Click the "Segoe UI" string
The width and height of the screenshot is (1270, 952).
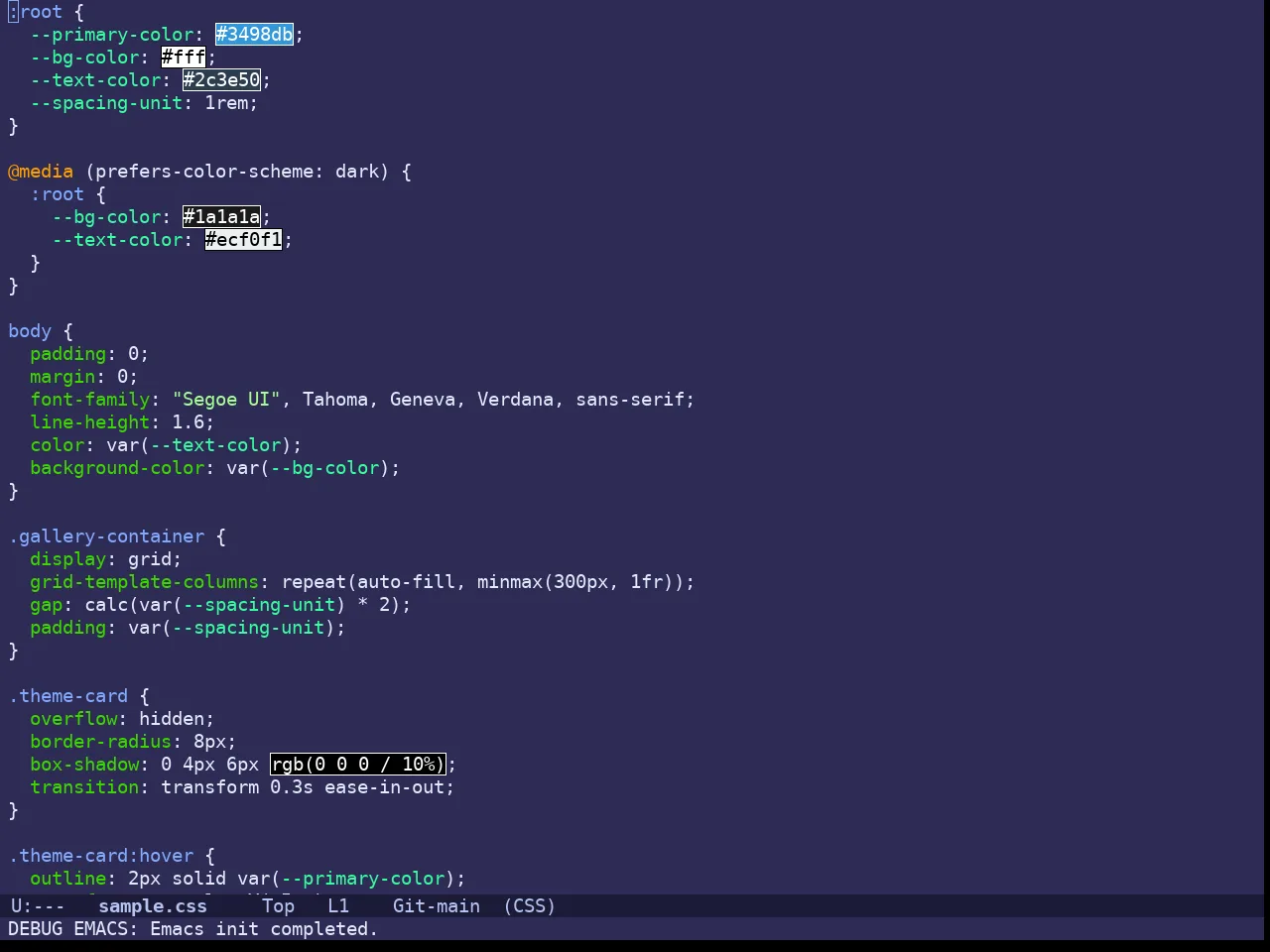click(x=226, y=400)
